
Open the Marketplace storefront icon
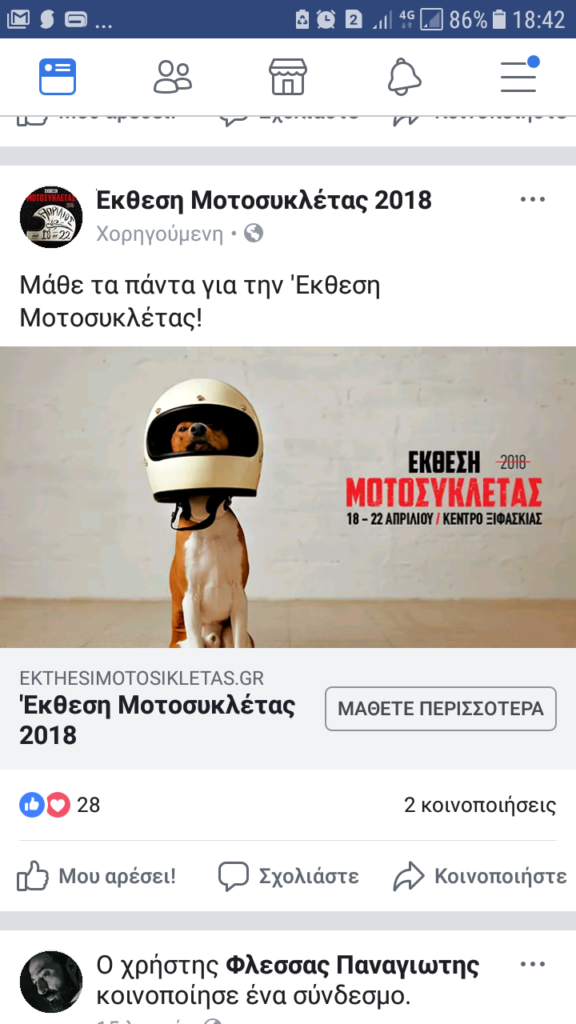pyautogui.click(x=288, y=77)
